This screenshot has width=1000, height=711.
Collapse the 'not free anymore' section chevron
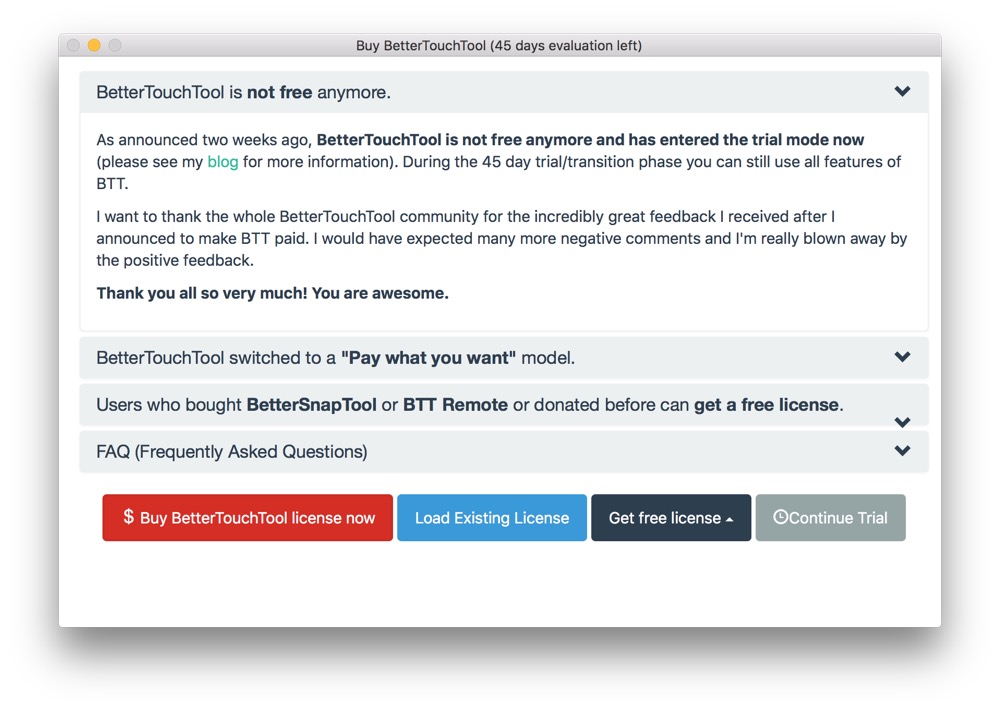[x=902, y=91]
